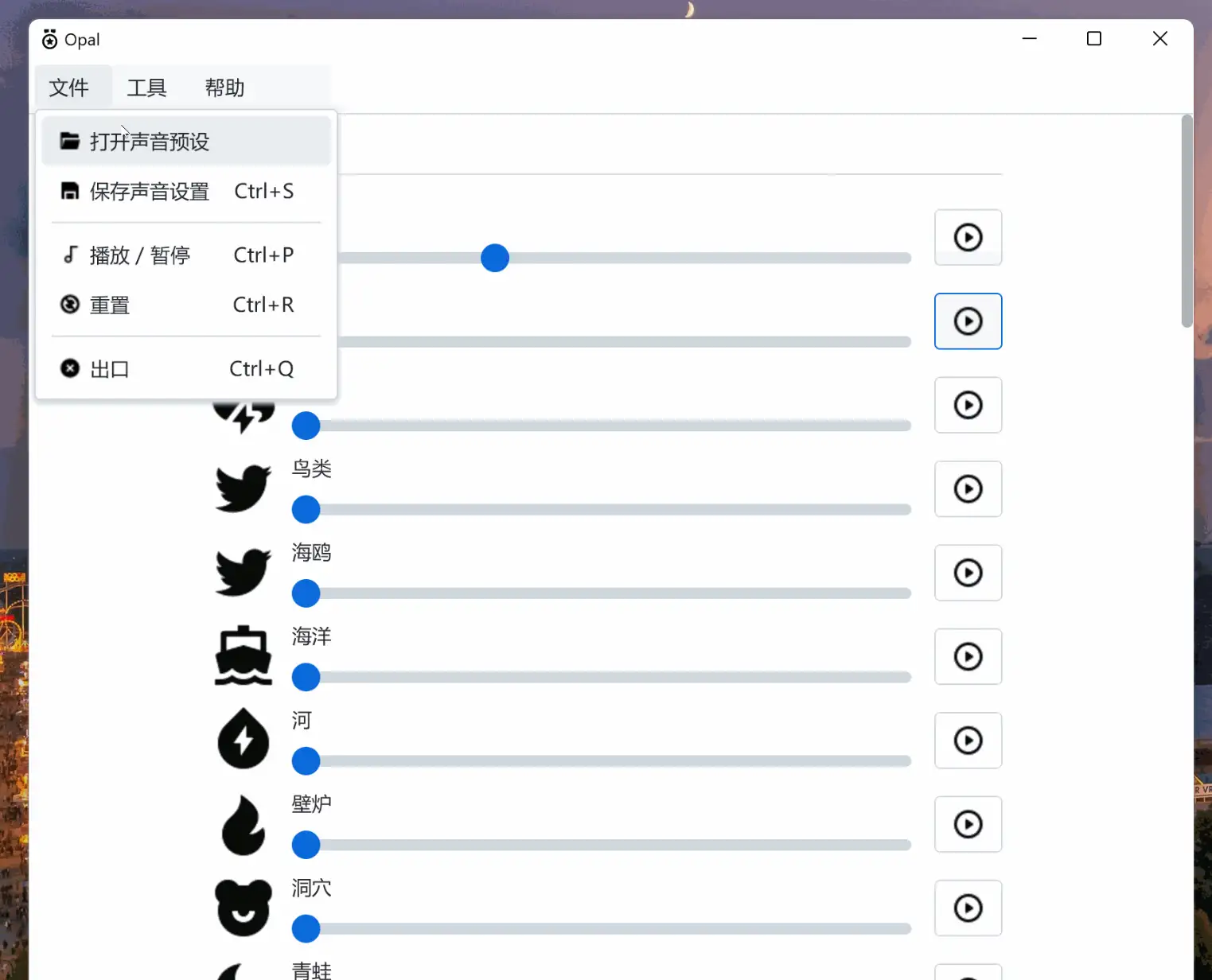Click the first sound's volume slider handle

tap(495, 258)
